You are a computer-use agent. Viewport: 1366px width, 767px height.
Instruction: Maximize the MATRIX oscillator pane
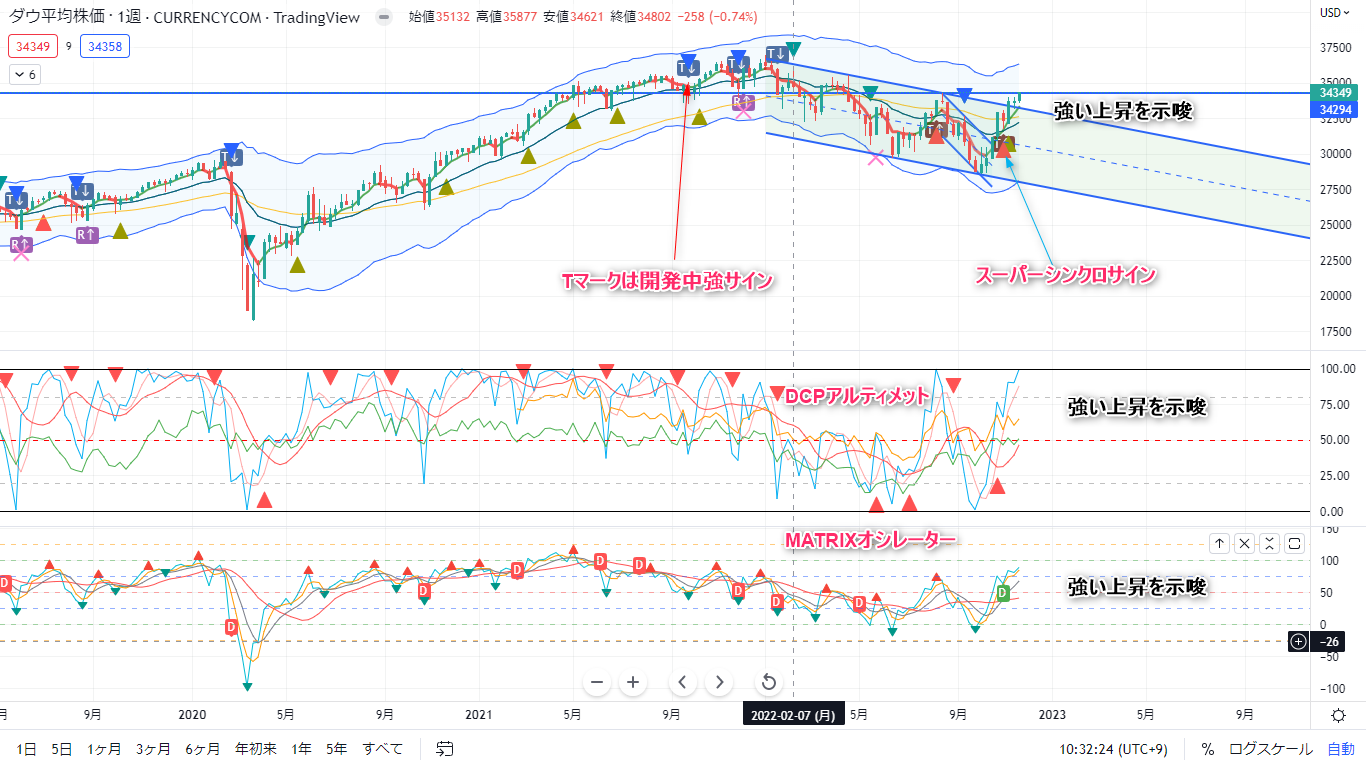[x=1294, y=543]
